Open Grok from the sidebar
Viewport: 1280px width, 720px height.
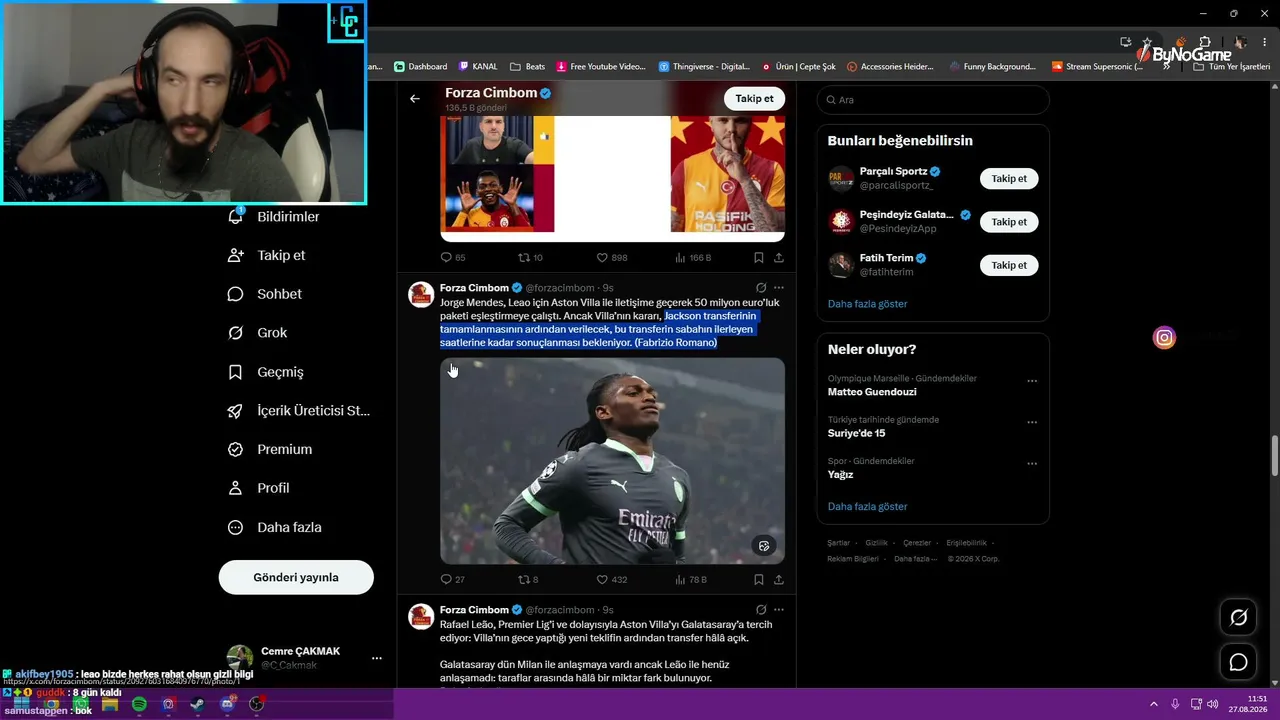[x=257, y=333]
